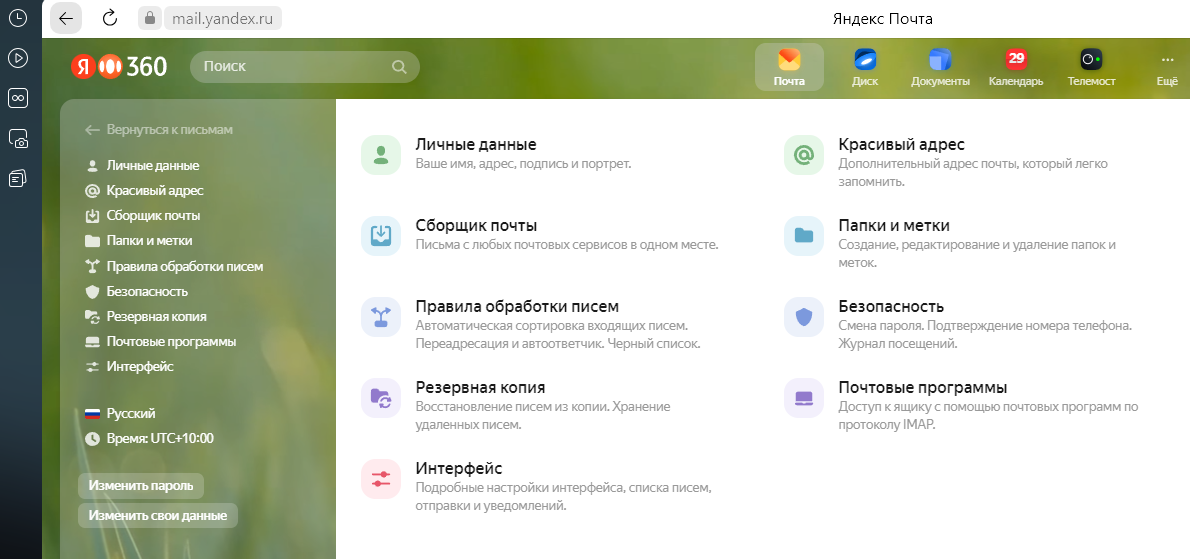Open the Личные данные heading in main panel

(x=476, y=144)
